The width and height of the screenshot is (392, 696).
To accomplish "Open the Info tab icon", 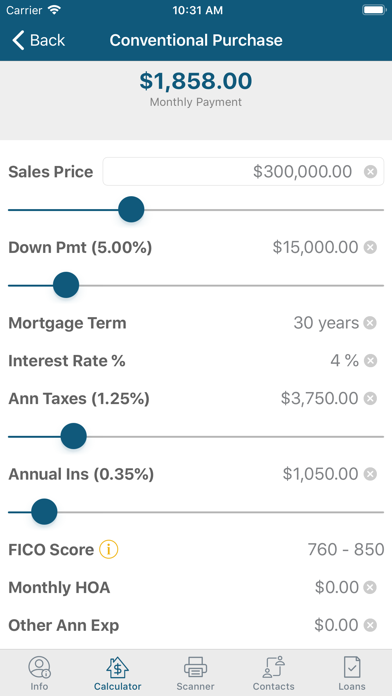I will click(x=40, y=667).
